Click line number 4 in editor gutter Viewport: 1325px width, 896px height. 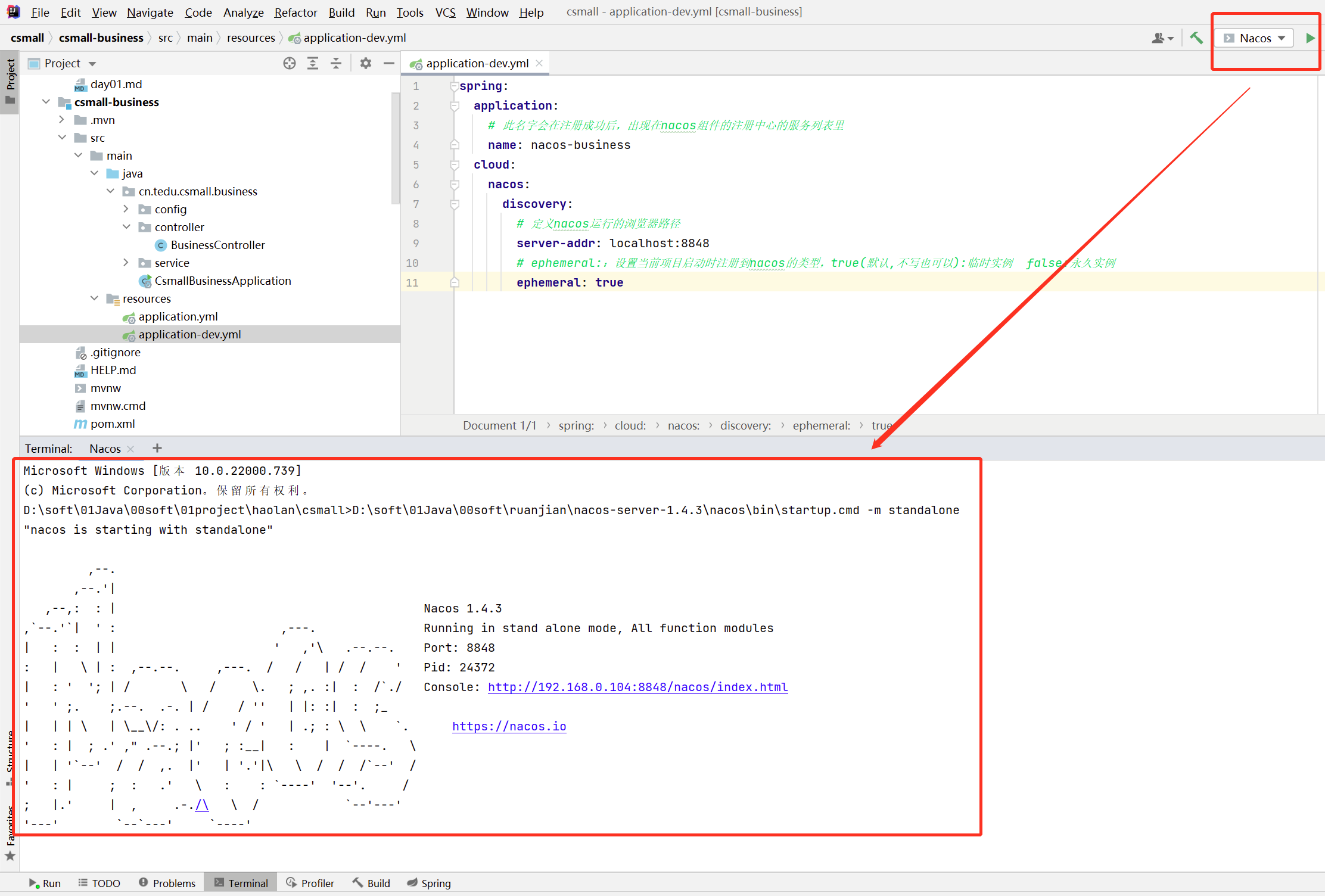[416, 145]
